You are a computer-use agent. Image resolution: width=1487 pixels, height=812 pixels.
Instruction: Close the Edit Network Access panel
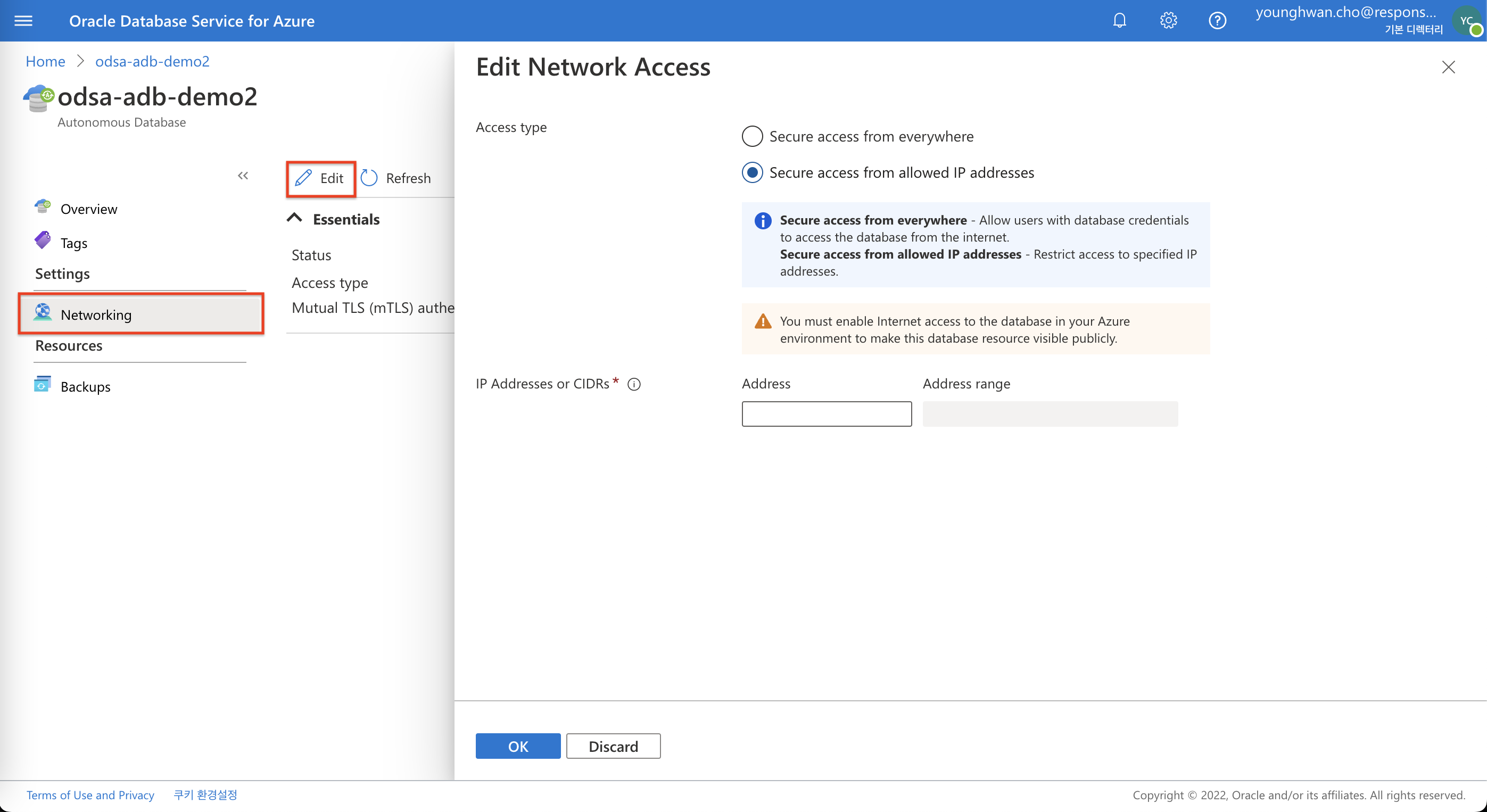point(1448,67)
